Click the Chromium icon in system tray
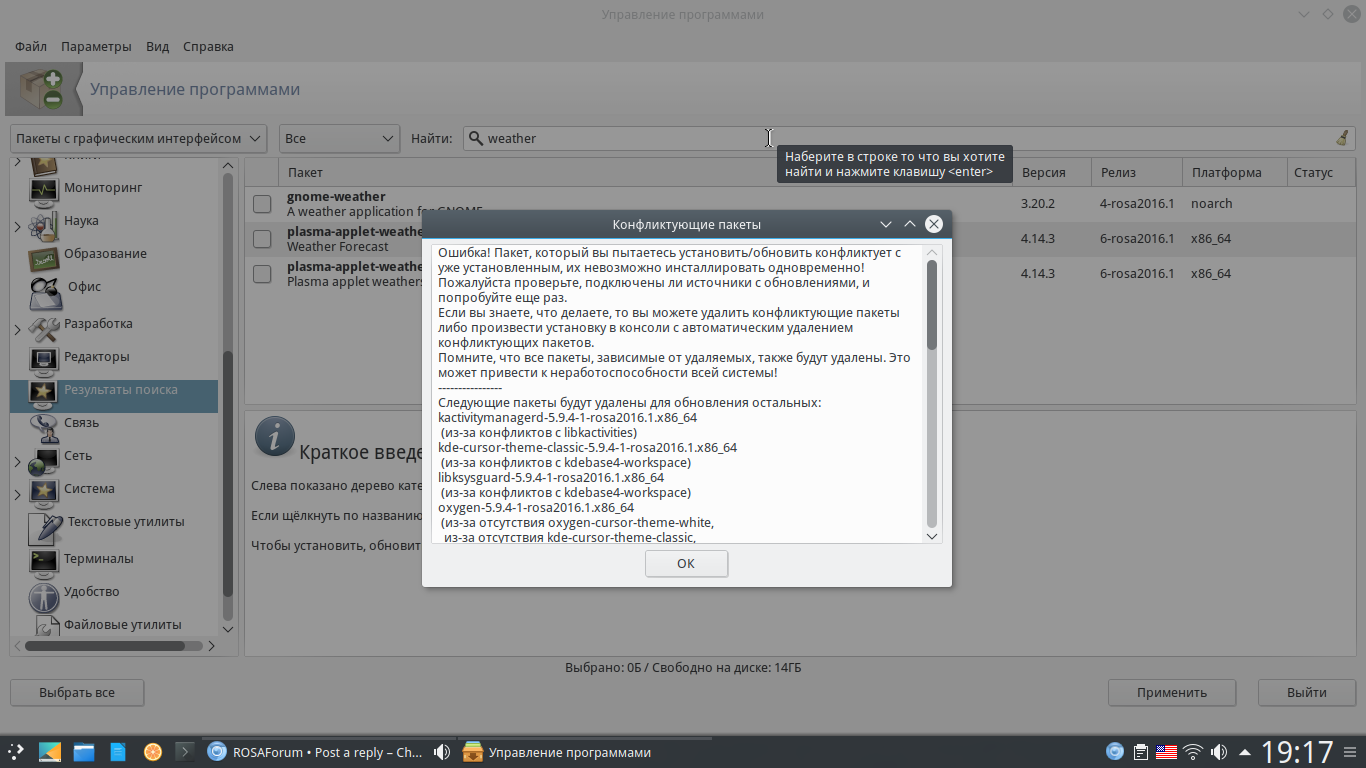Screen dimensions: 1366x768 (1115, 752)
